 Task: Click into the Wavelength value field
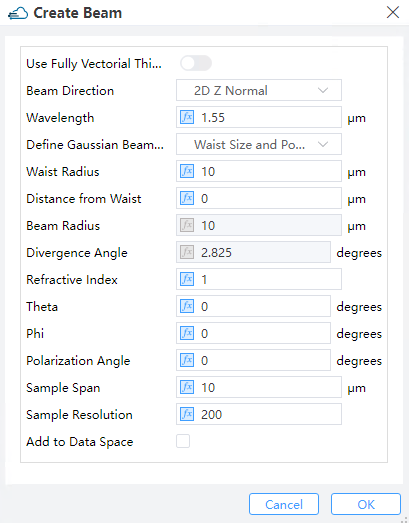(259, 117)
